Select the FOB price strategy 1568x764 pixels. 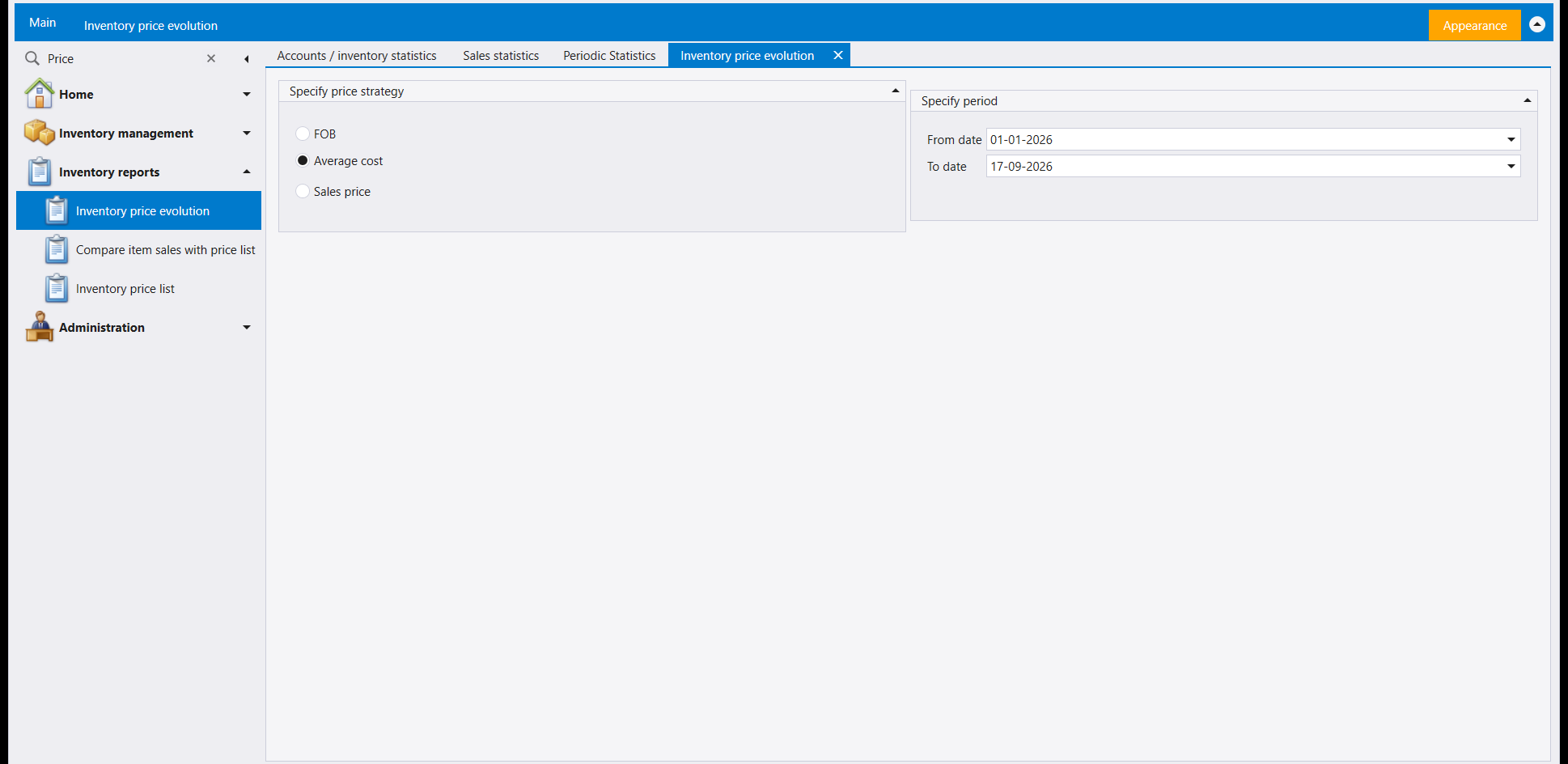point(303,134)
